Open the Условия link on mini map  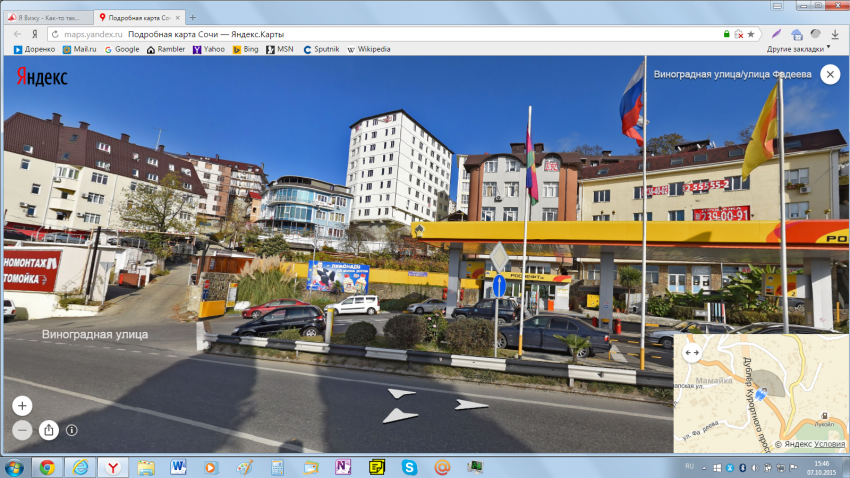(x=829, y=444)
